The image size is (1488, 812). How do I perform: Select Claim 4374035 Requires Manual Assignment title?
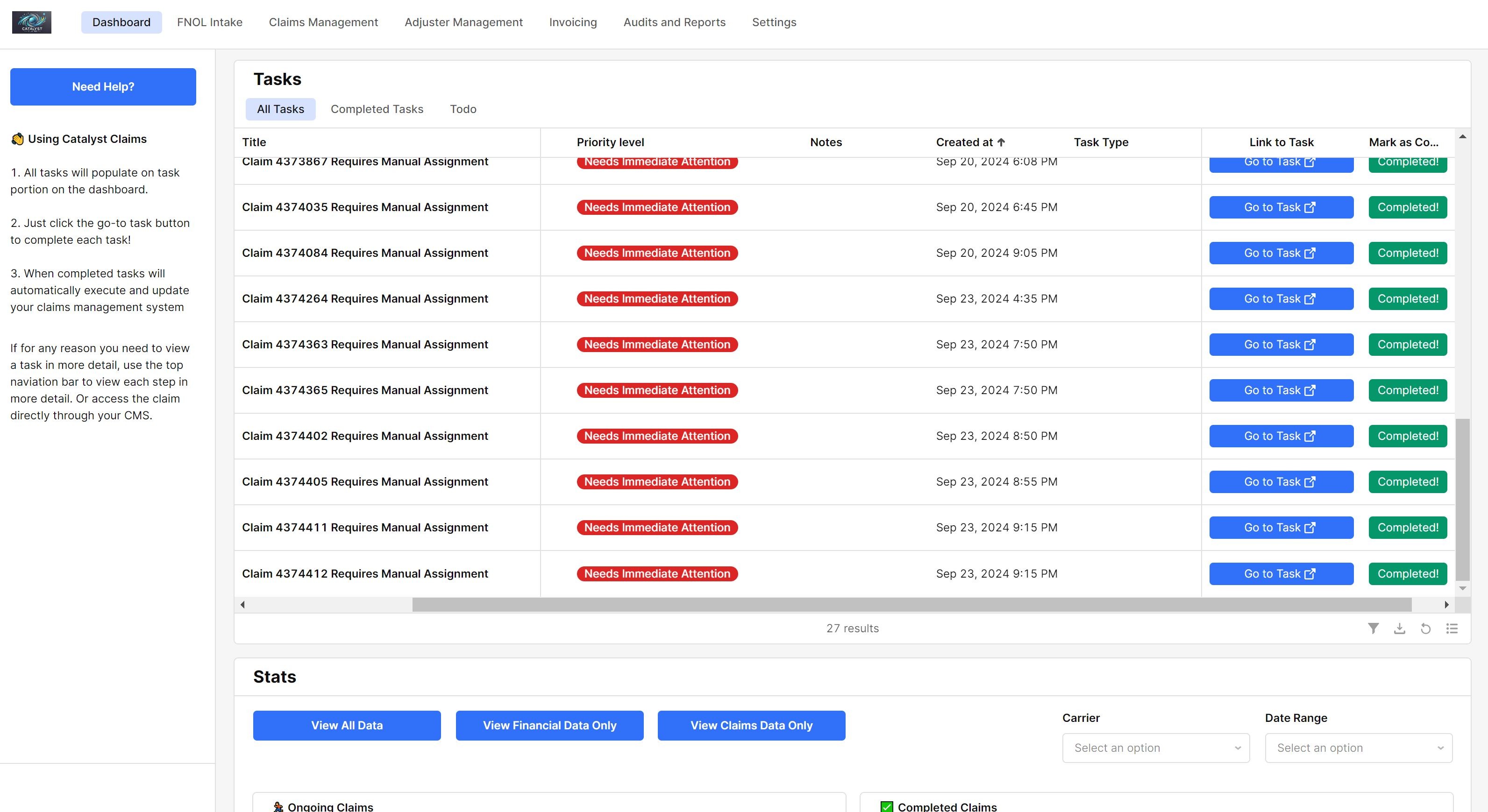[365, 207]
